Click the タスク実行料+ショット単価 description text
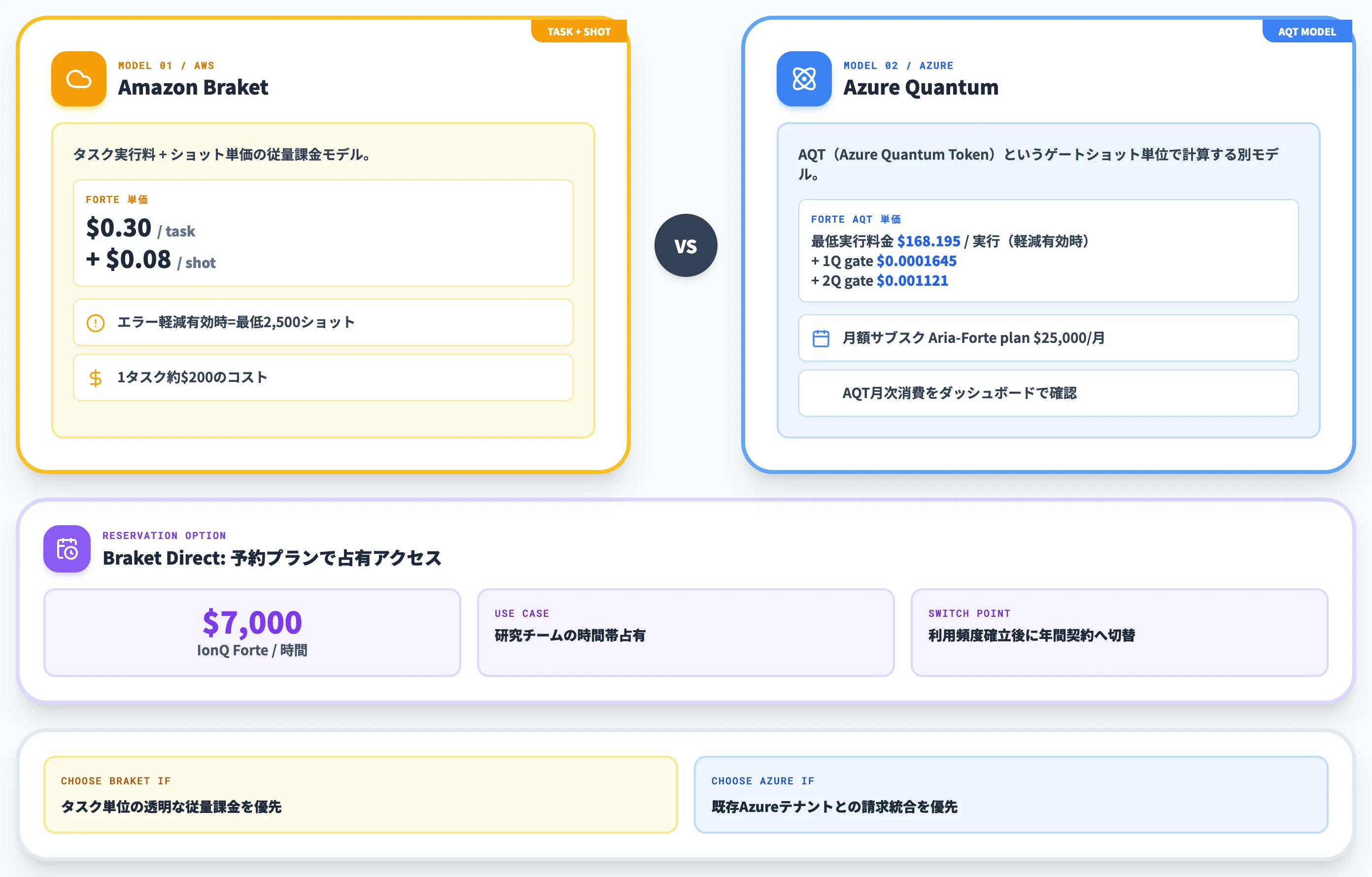The image size is (1372, 877). click(x=222, y=155)
